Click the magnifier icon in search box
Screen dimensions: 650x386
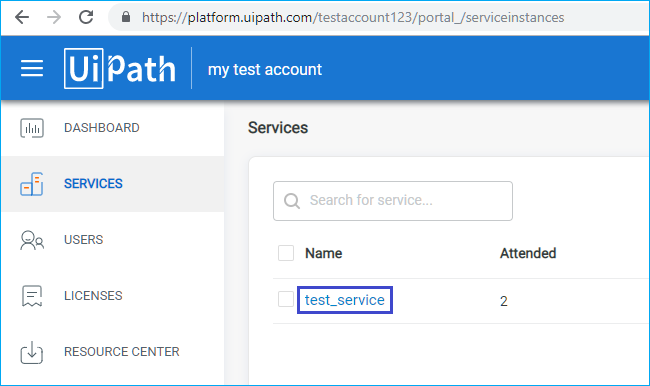click(292, 201)
